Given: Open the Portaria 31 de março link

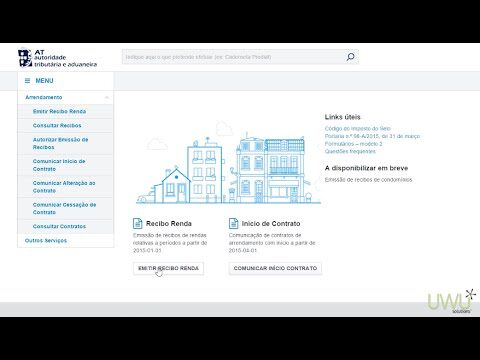Looking at the screenshot, I should [372, 136].
